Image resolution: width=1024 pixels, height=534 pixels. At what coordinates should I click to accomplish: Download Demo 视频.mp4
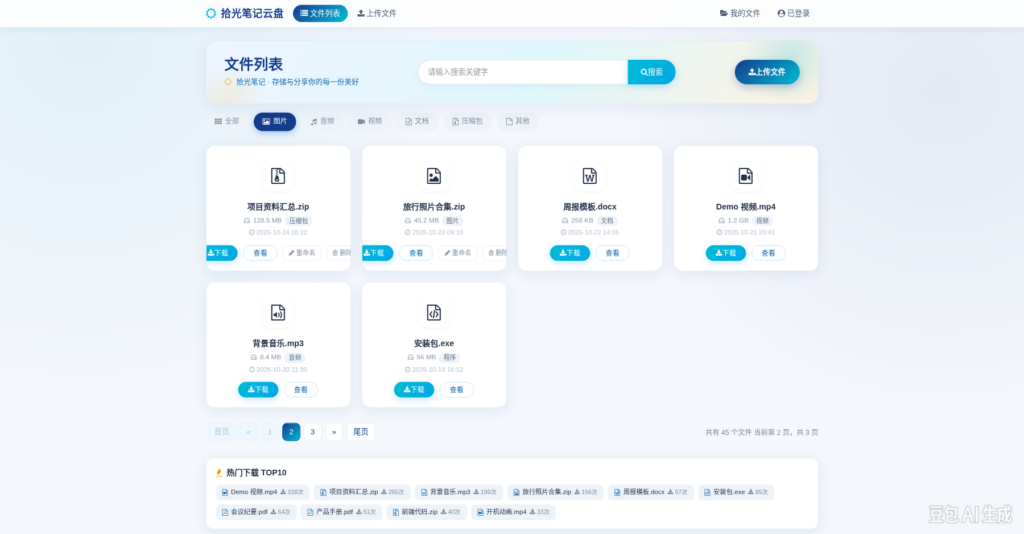726,253
